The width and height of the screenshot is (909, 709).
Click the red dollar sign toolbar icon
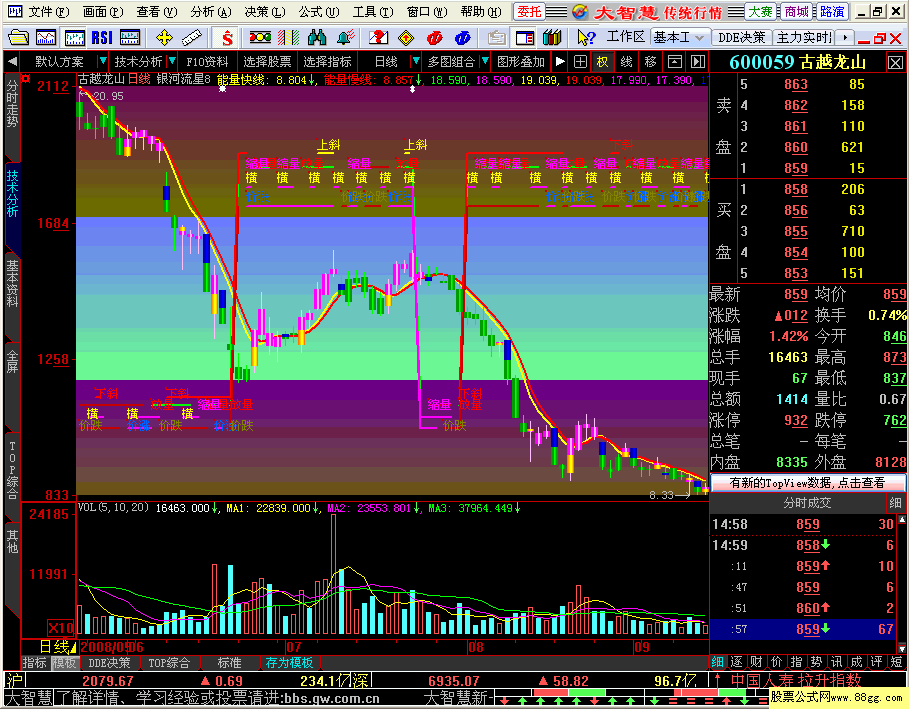(x=227, y=38)
